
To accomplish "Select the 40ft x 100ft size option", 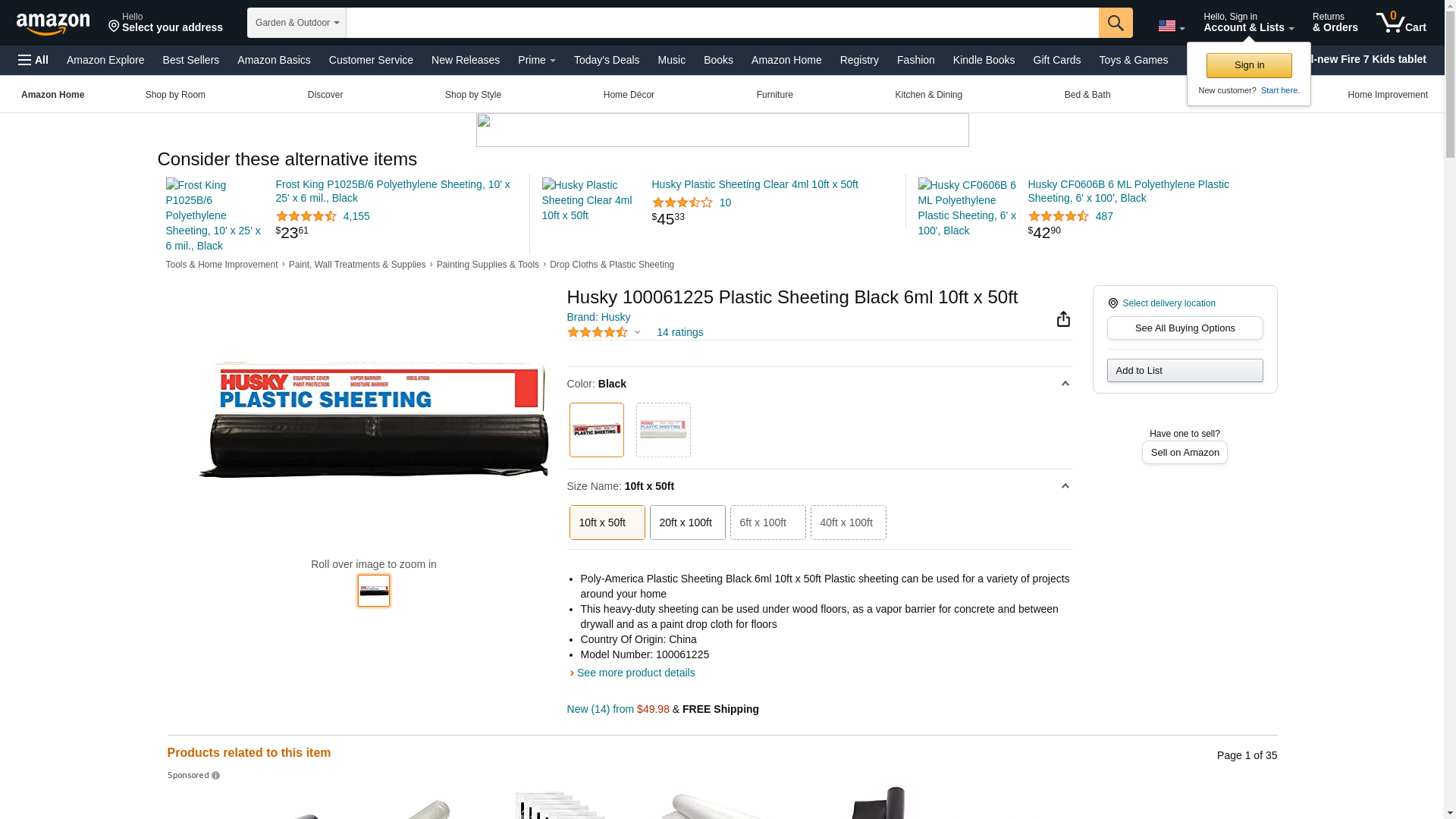I will (x=848, y=522).
